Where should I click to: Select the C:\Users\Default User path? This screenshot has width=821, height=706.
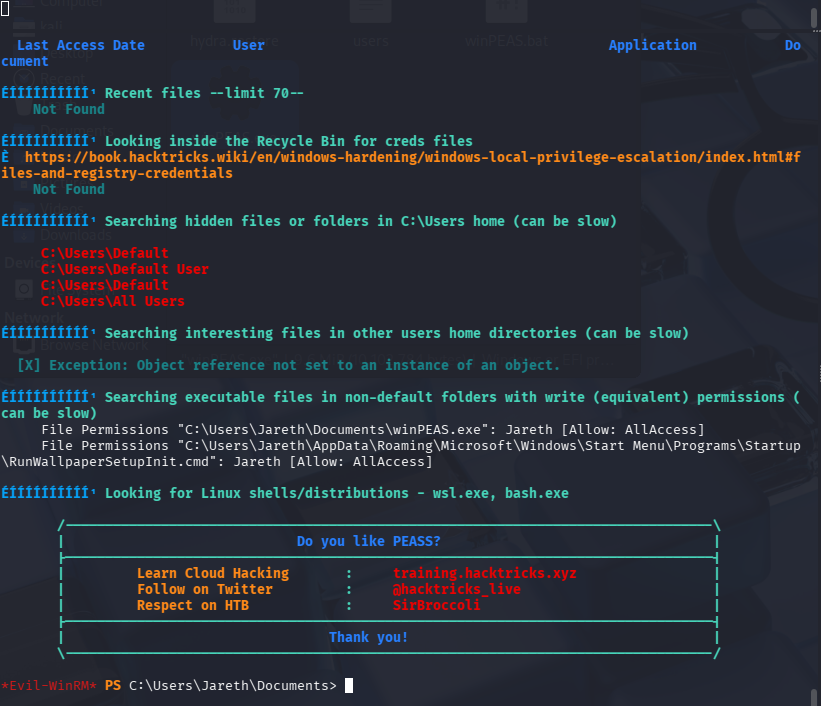tap(125, 269)
